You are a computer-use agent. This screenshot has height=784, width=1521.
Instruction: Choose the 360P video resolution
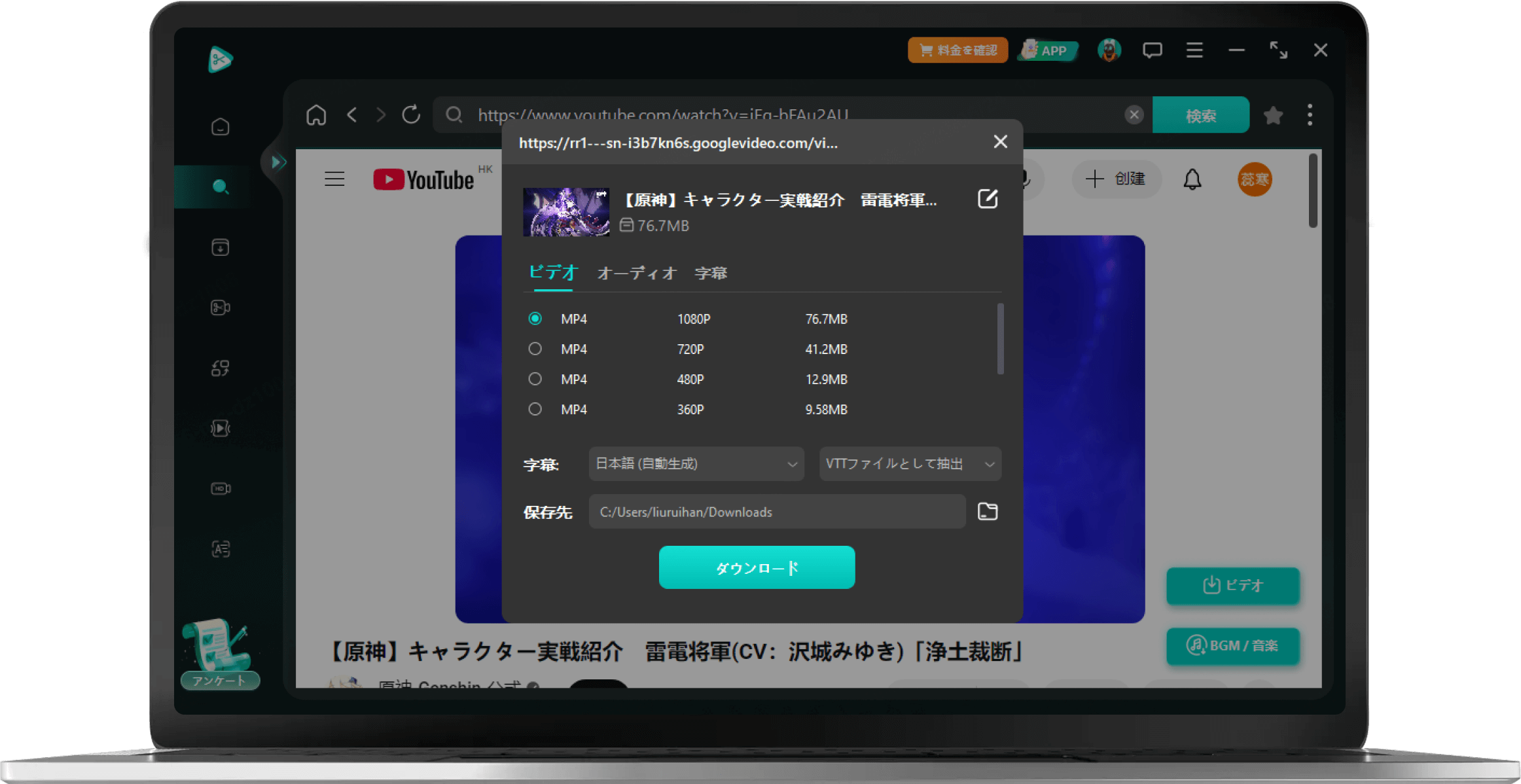[x=535, y=409]
